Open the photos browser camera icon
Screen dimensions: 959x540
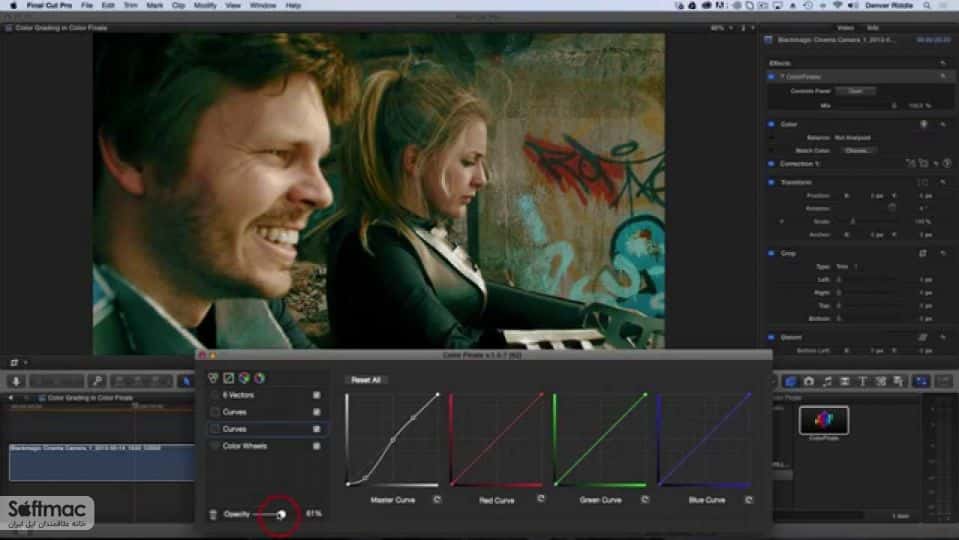coord(809,381)
